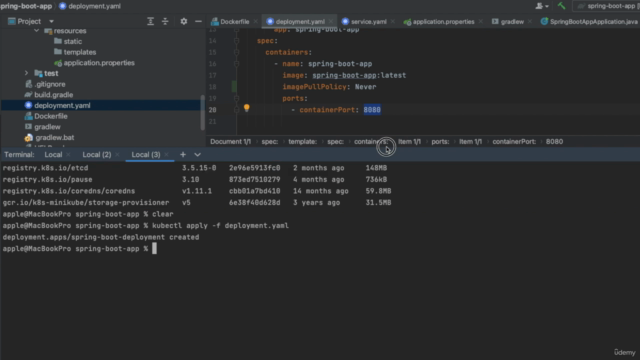This screenshot has width=640, height=360.
Task: Click the registry.k8s.io/coredns/coredns row
Action: coord(197,191)
